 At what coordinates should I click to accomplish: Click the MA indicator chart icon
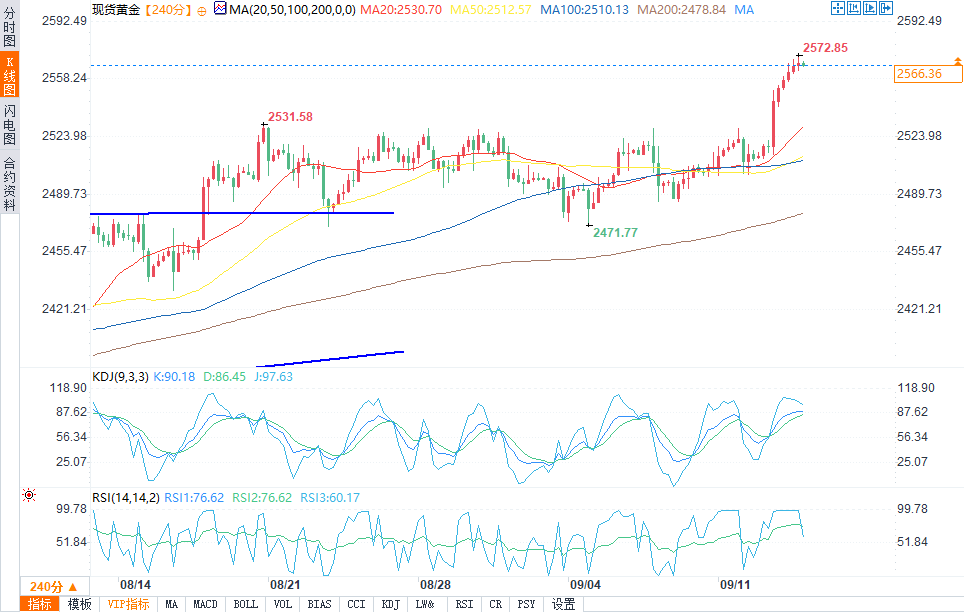click(219, 10)
